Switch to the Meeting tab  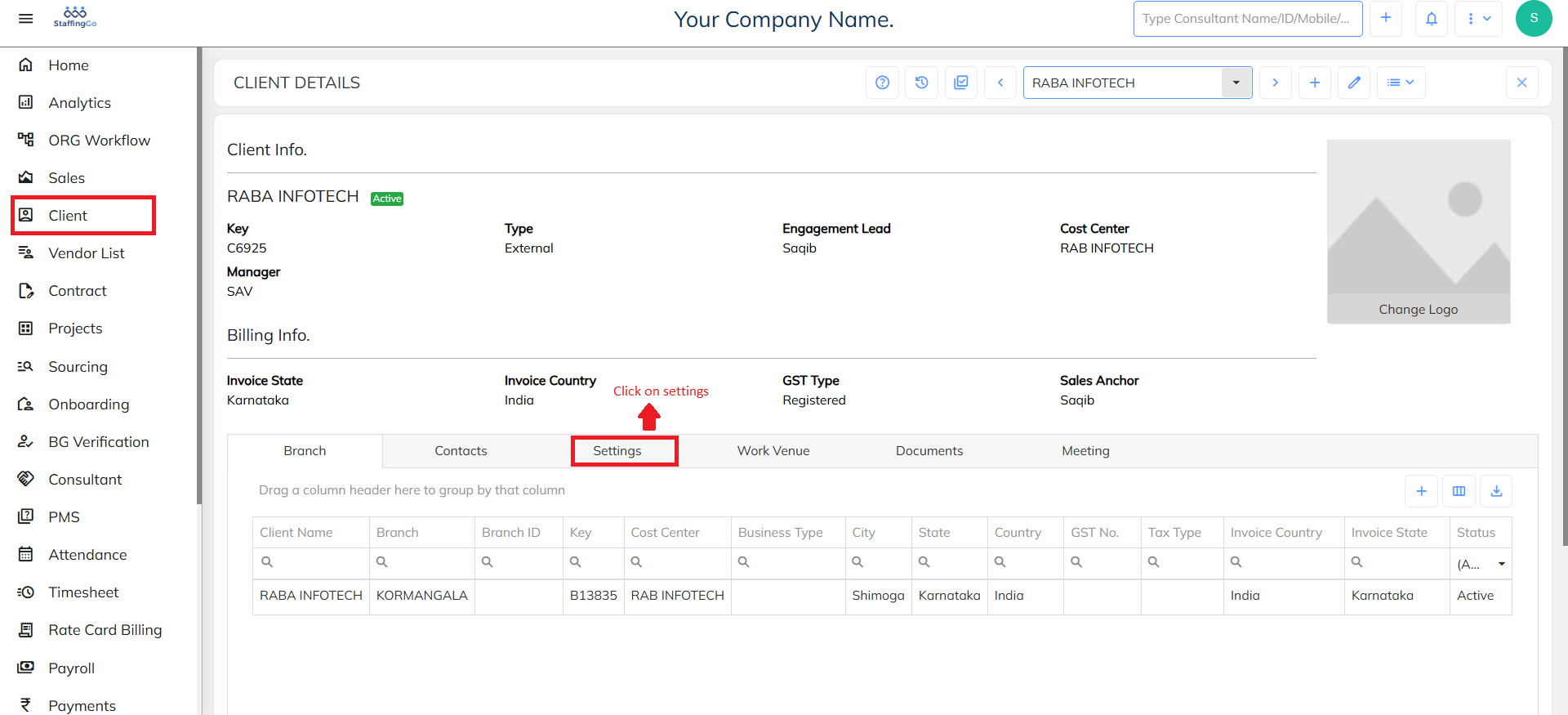(x=1085, y=451)
